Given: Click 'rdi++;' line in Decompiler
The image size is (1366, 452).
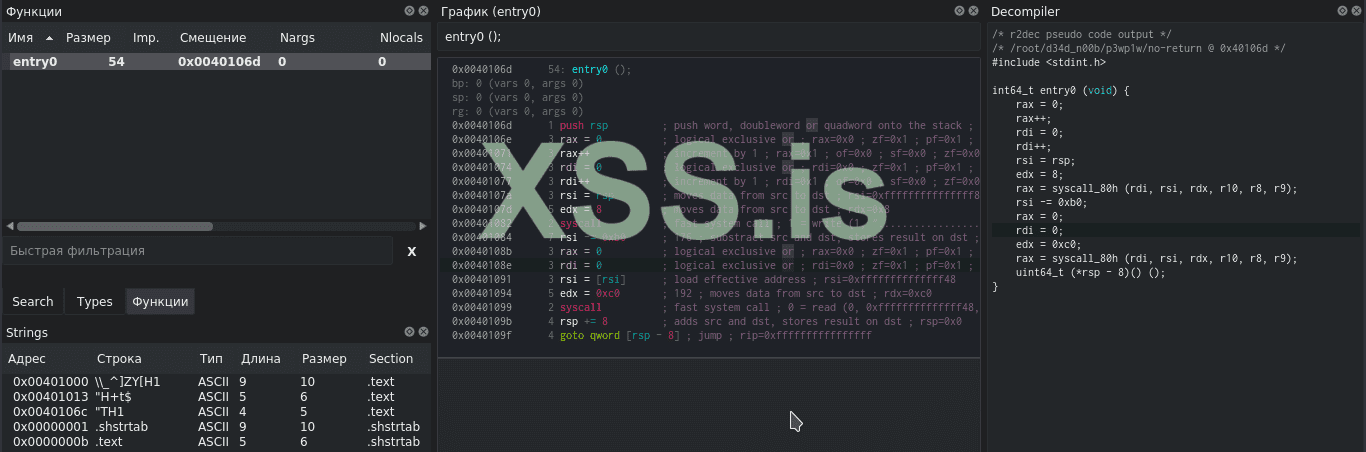Looking at the screenshot, I should 1033,146.
